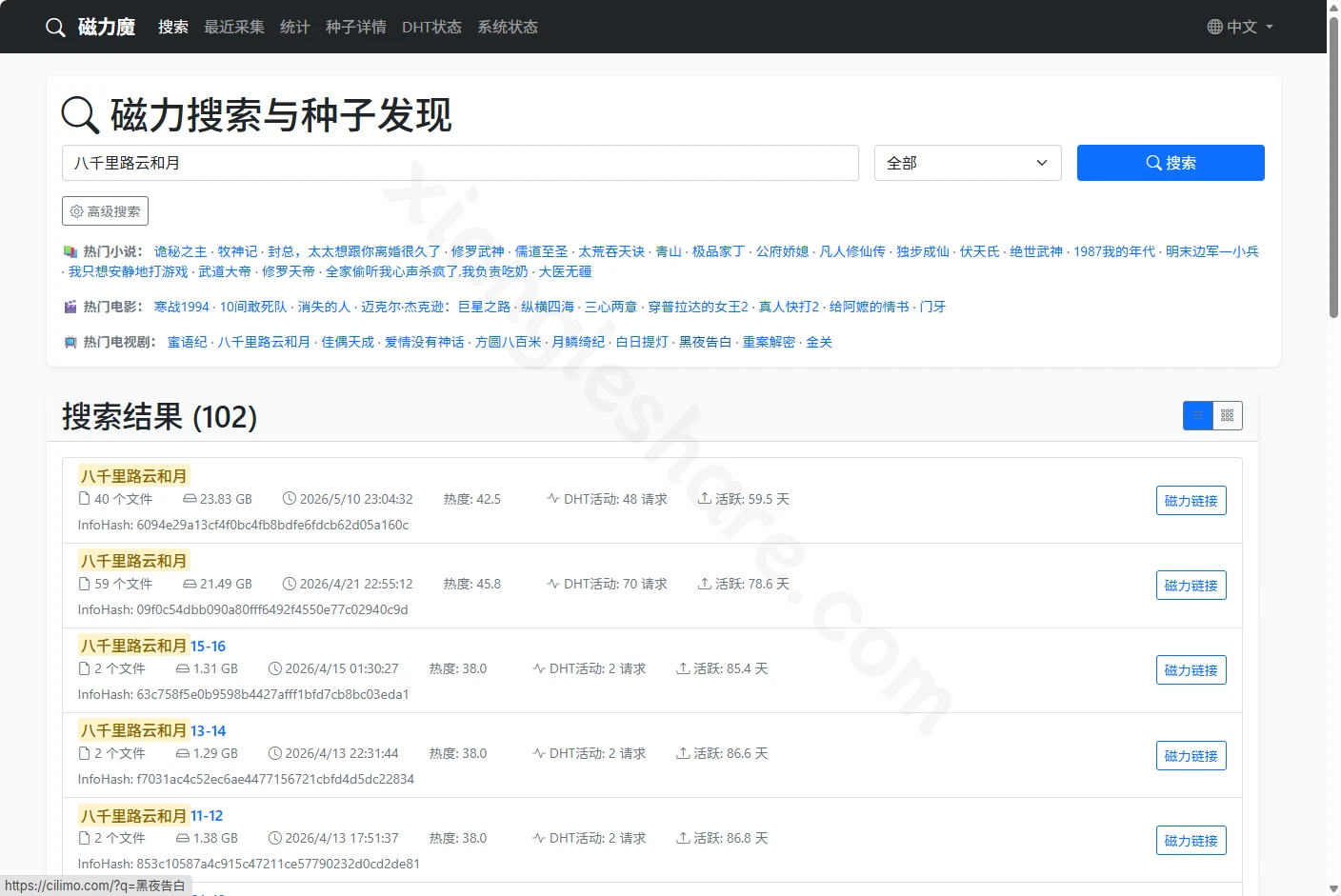Click the file icon beside 40 个文件
Image resolution: width=1341 pixels, height=896 pixels.
84,499
